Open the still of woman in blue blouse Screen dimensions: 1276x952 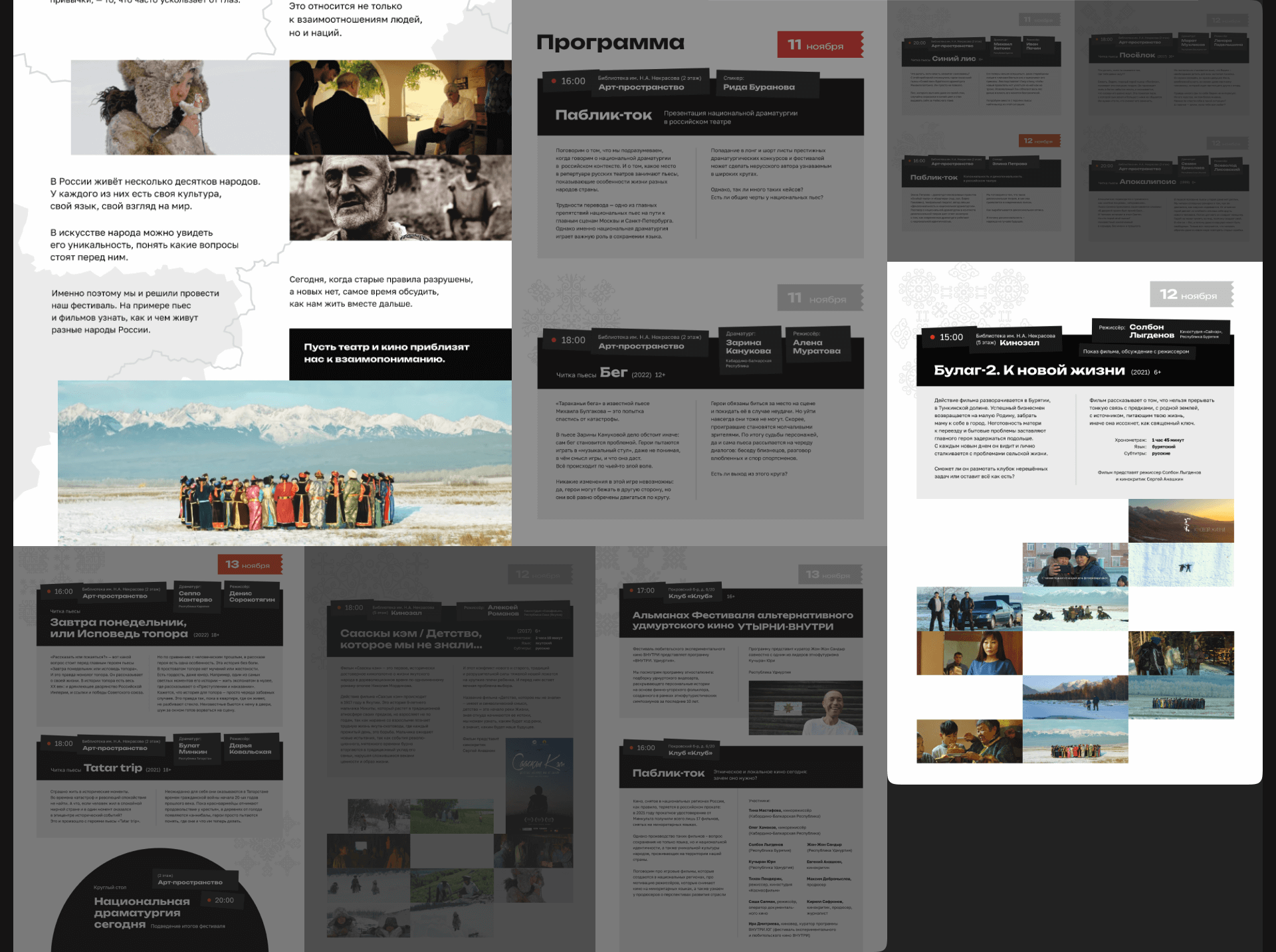click(x=968, y=653)
